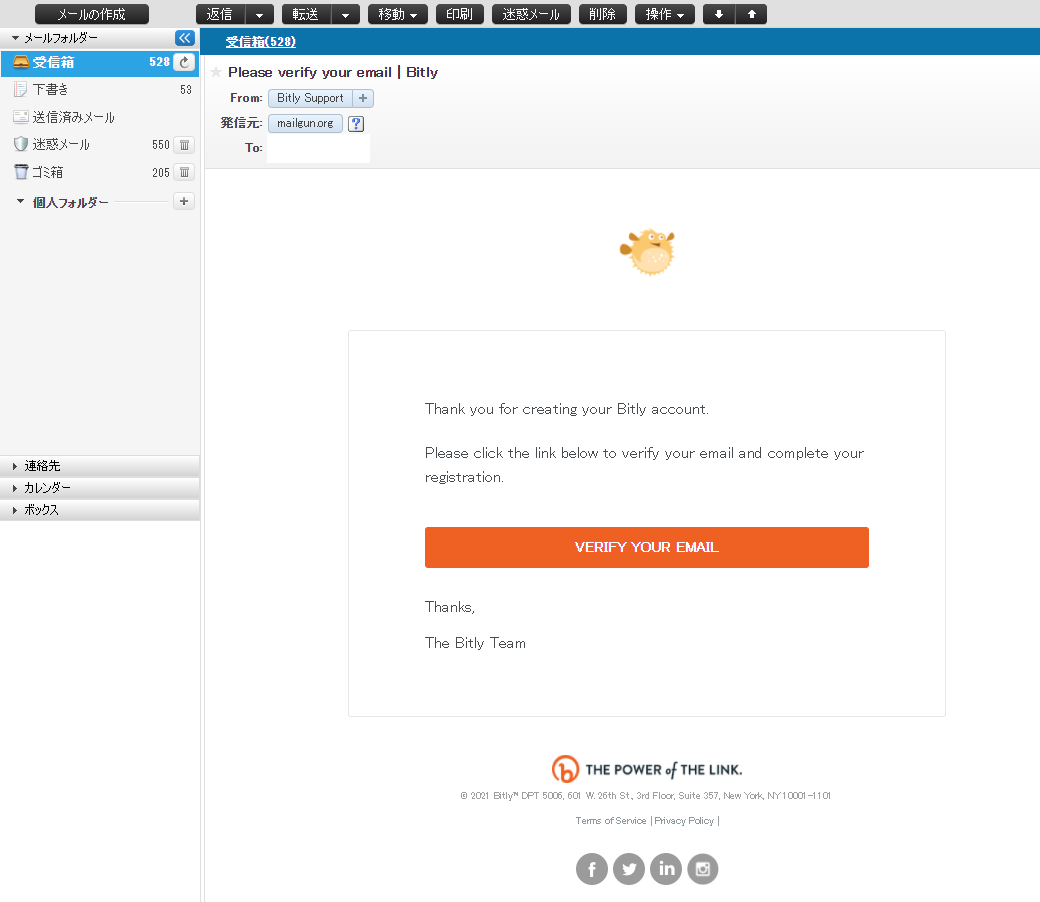Open reply options dropdown arrow
This screenshot has width=1040, height=902.
[259, 14]
